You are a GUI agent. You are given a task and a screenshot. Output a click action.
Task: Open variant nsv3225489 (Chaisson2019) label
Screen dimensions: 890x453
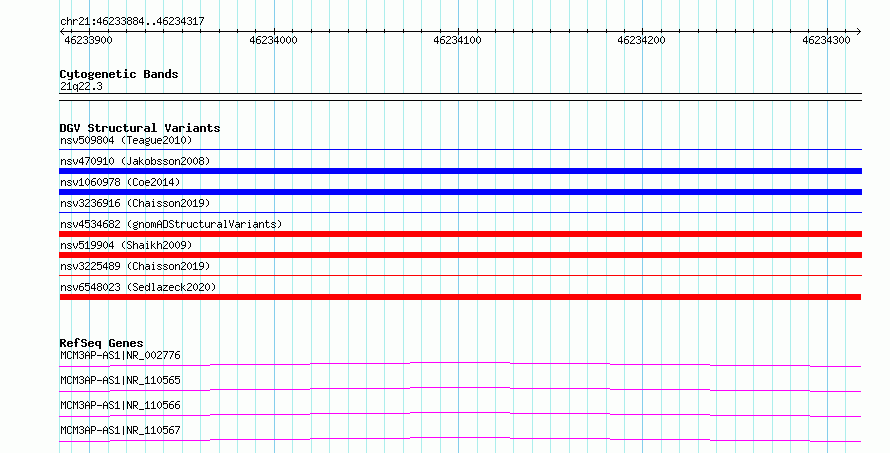pos(135,266)
